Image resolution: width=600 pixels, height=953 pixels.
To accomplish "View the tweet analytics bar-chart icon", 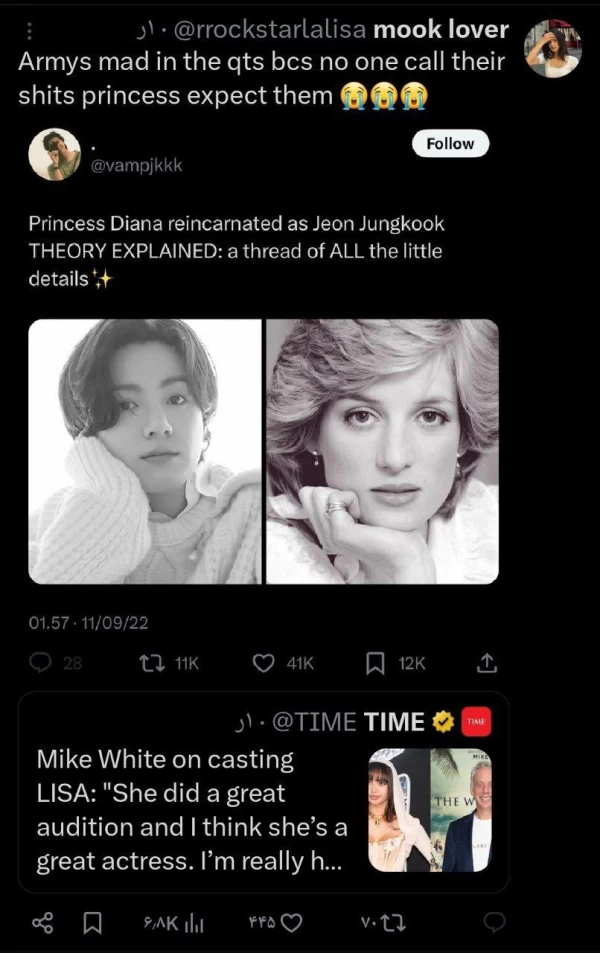I will pos(196,922).
